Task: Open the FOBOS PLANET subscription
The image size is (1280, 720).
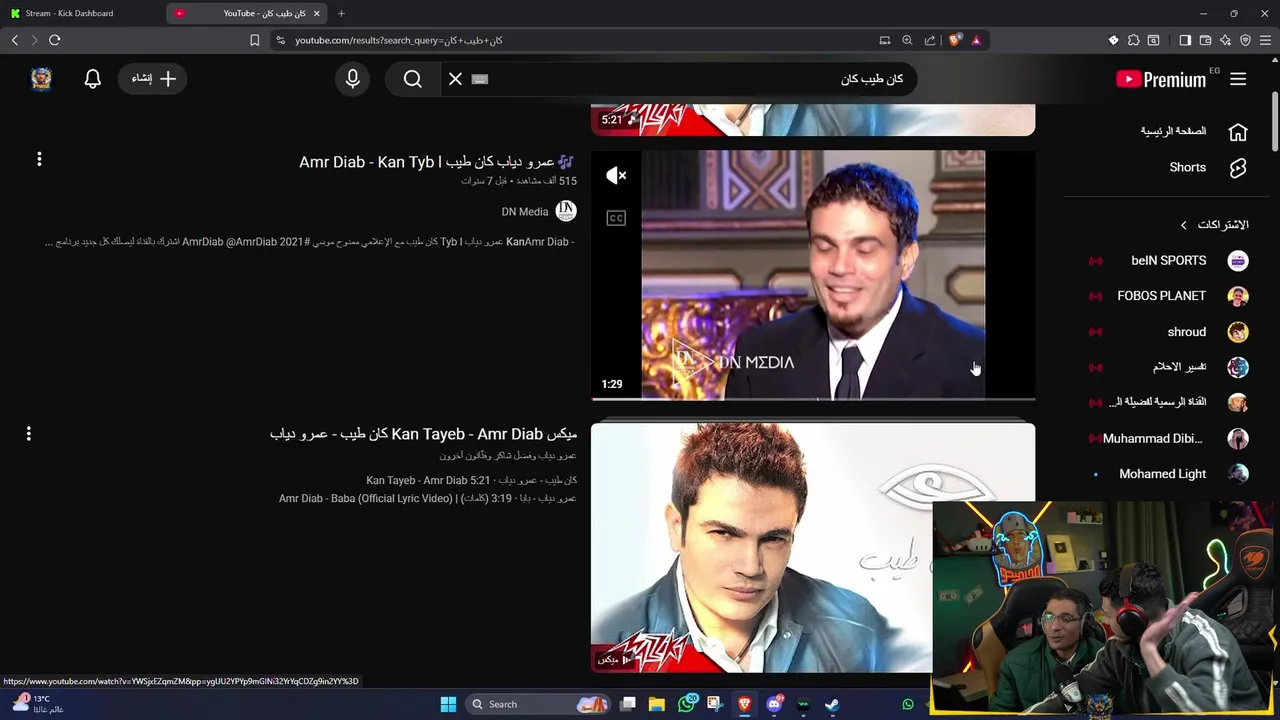Action: click(x=1168, y=296)
